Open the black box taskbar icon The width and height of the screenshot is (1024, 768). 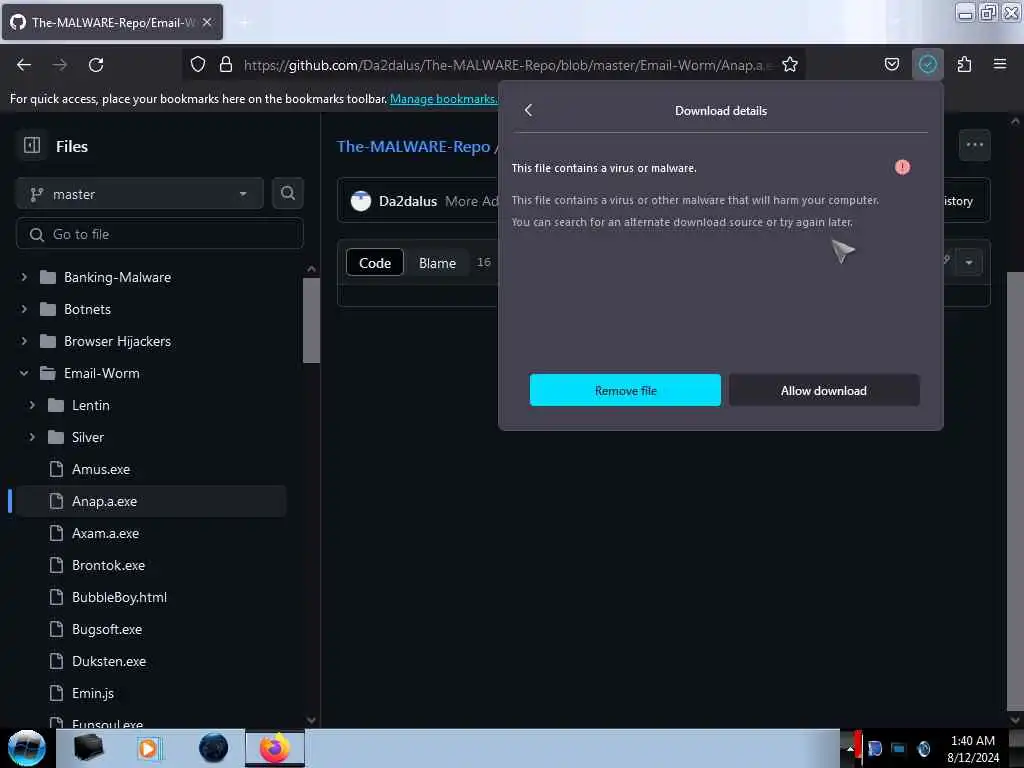[x=88, y=748]
